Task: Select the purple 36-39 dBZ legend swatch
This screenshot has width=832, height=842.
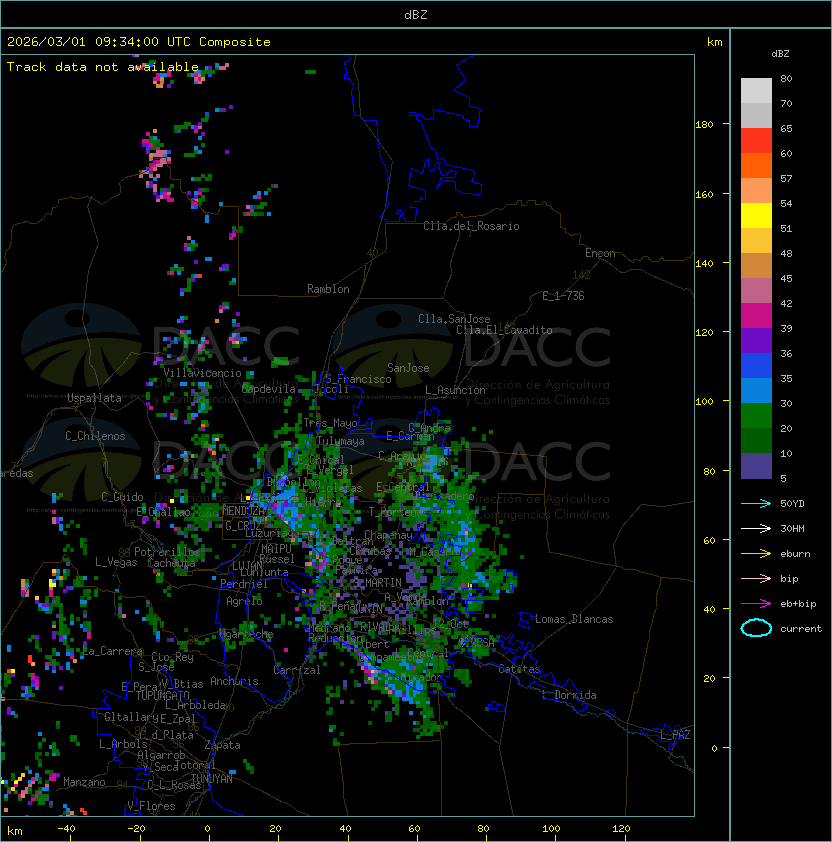Action: (756, 340)
